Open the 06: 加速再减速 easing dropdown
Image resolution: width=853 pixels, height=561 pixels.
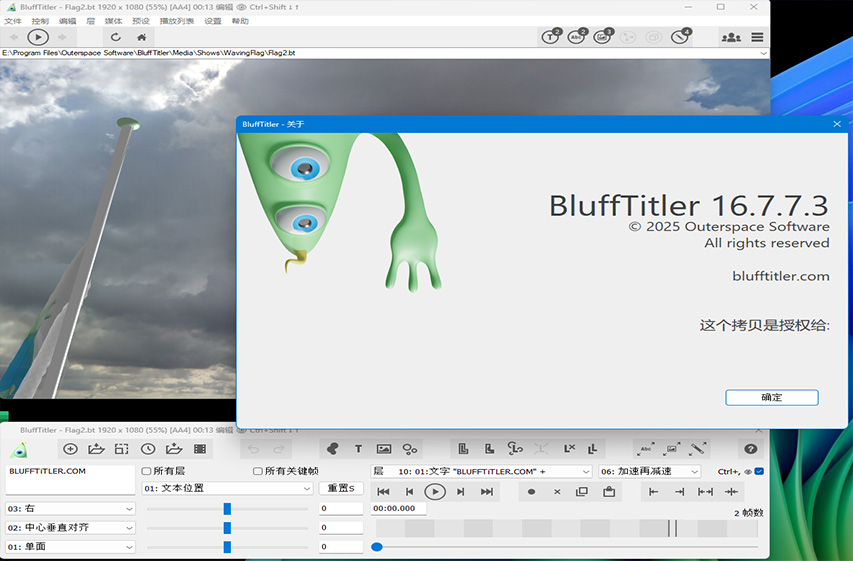coord(649,471)
